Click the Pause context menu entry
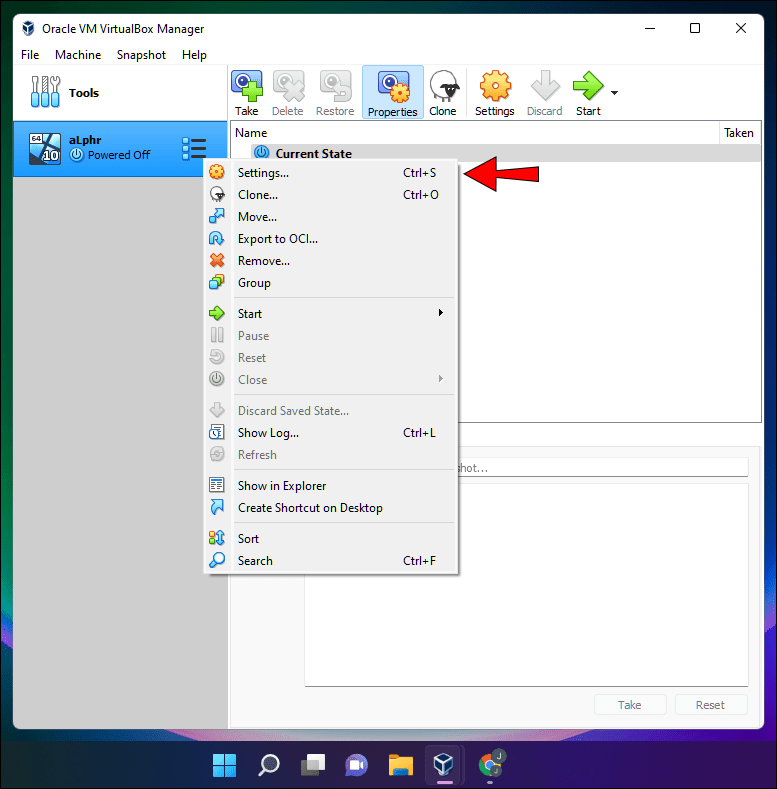This screenshot has height=789, width=777. 331,336
